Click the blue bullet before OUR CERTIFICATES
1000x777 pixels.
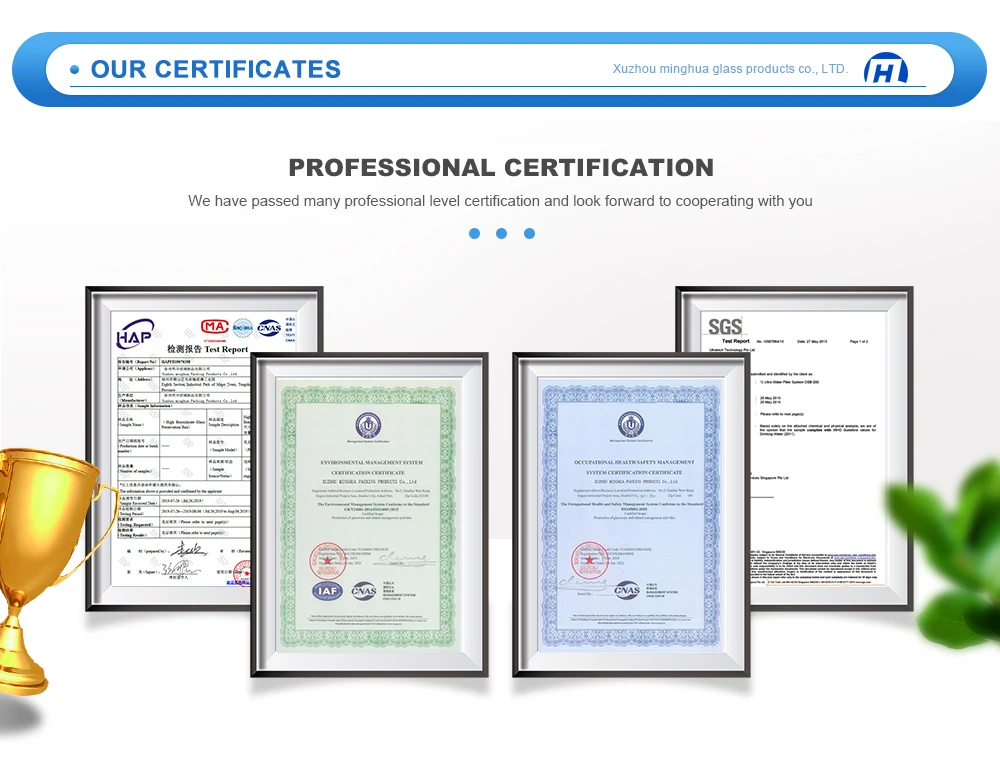[75, 70]
